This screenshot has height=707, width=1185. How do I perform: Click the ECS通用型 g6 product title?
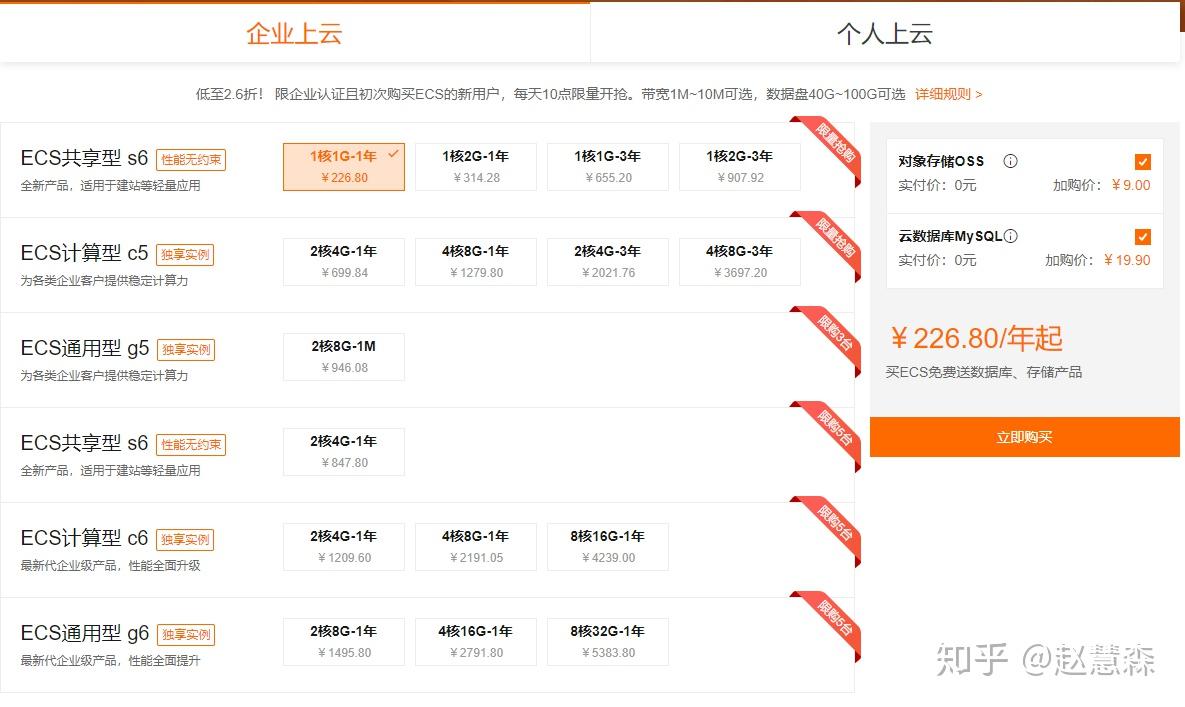coord(85,633)
